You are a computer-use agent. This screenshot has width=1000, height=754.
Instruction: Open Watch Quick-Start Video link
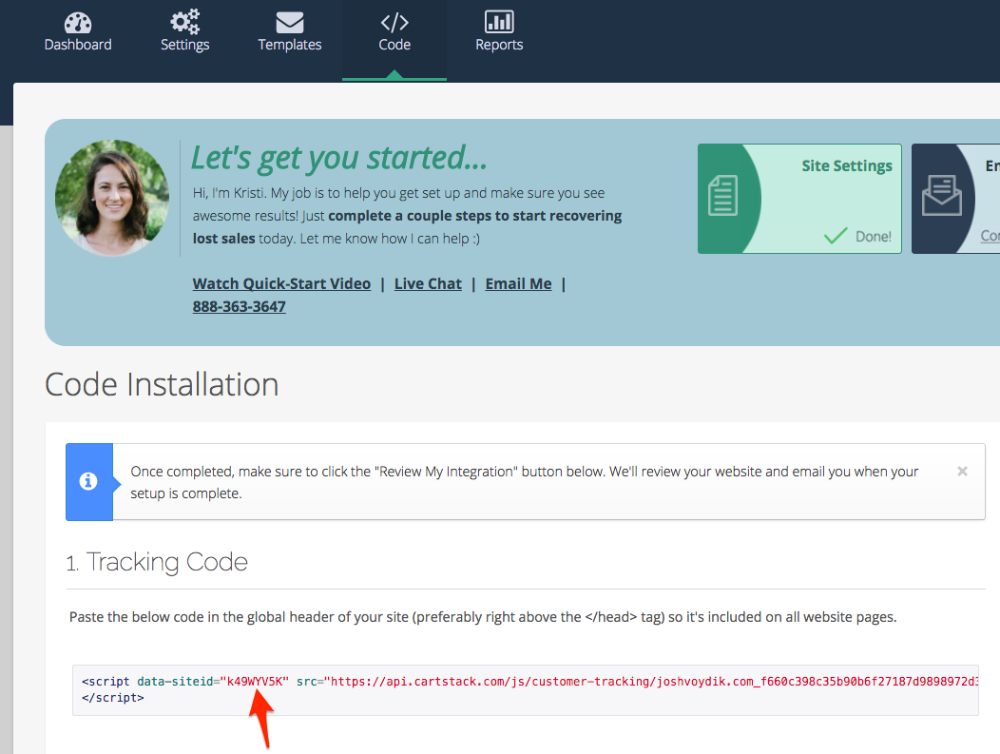coord(281,284)
